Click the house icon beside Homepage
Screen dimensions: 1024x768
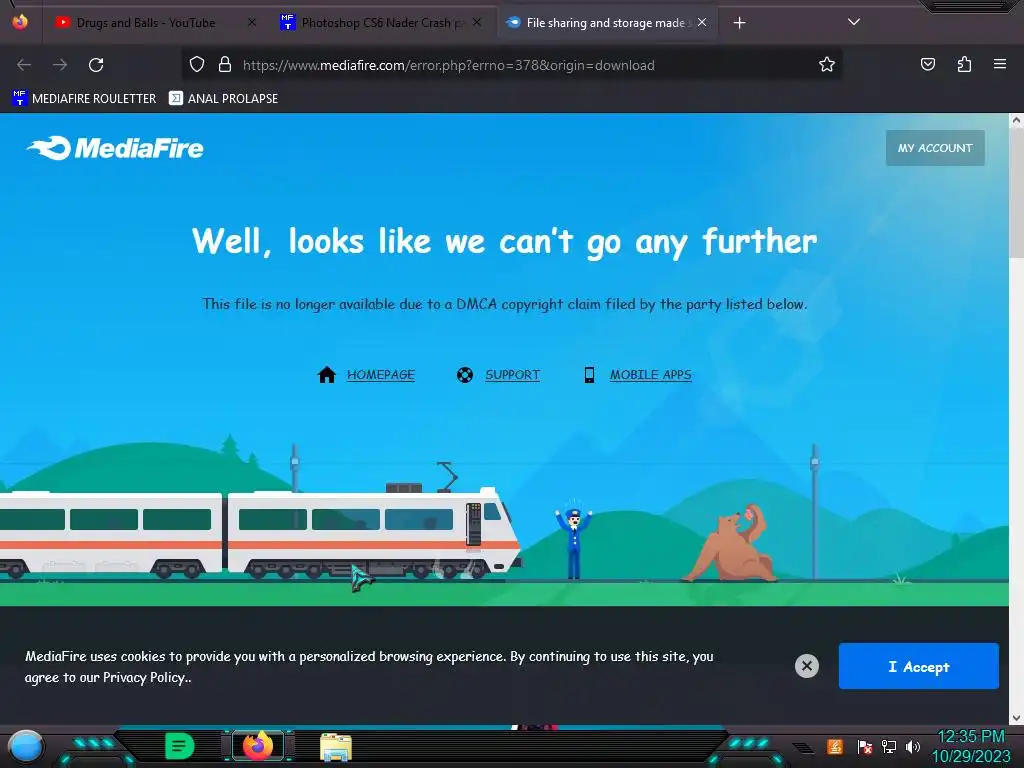pos(327,375)
